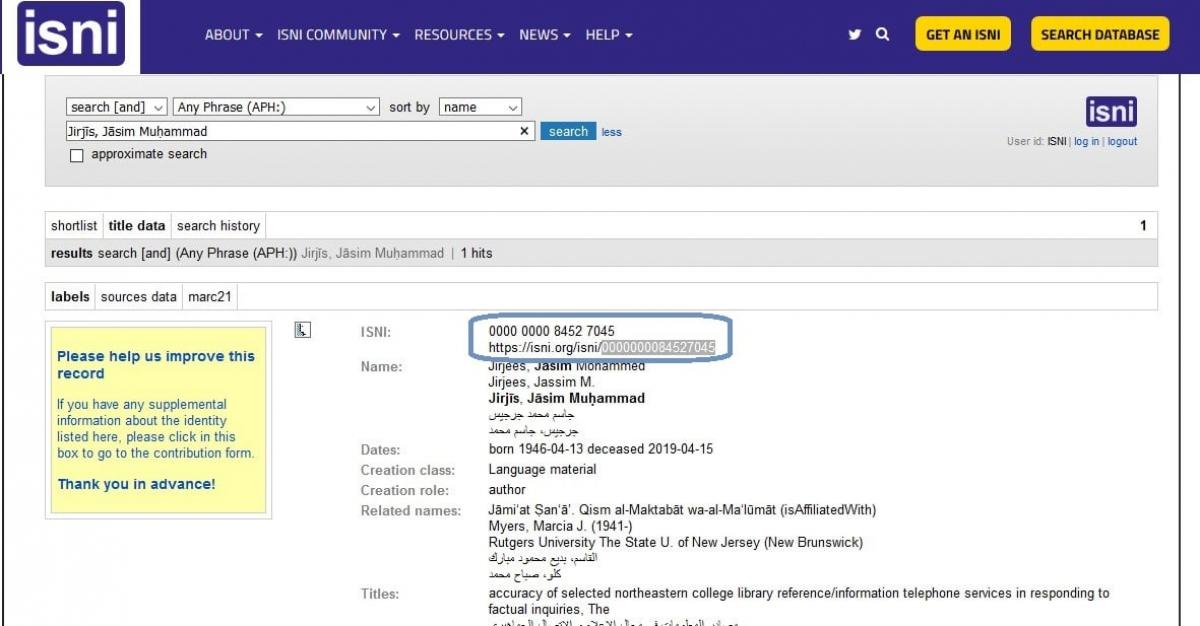Image resolution: width=1200 pixels, height=626 pixels.
Task: Click the ISNI badge logo at right
Action: 1111,111
